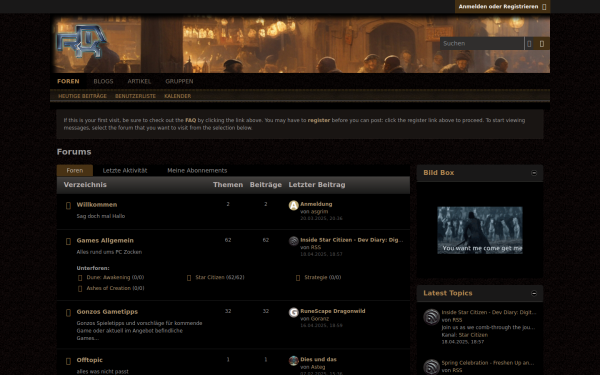Click the Bild Box image thumbnail
The image size is (600, 375).
(x=480, y=230)
